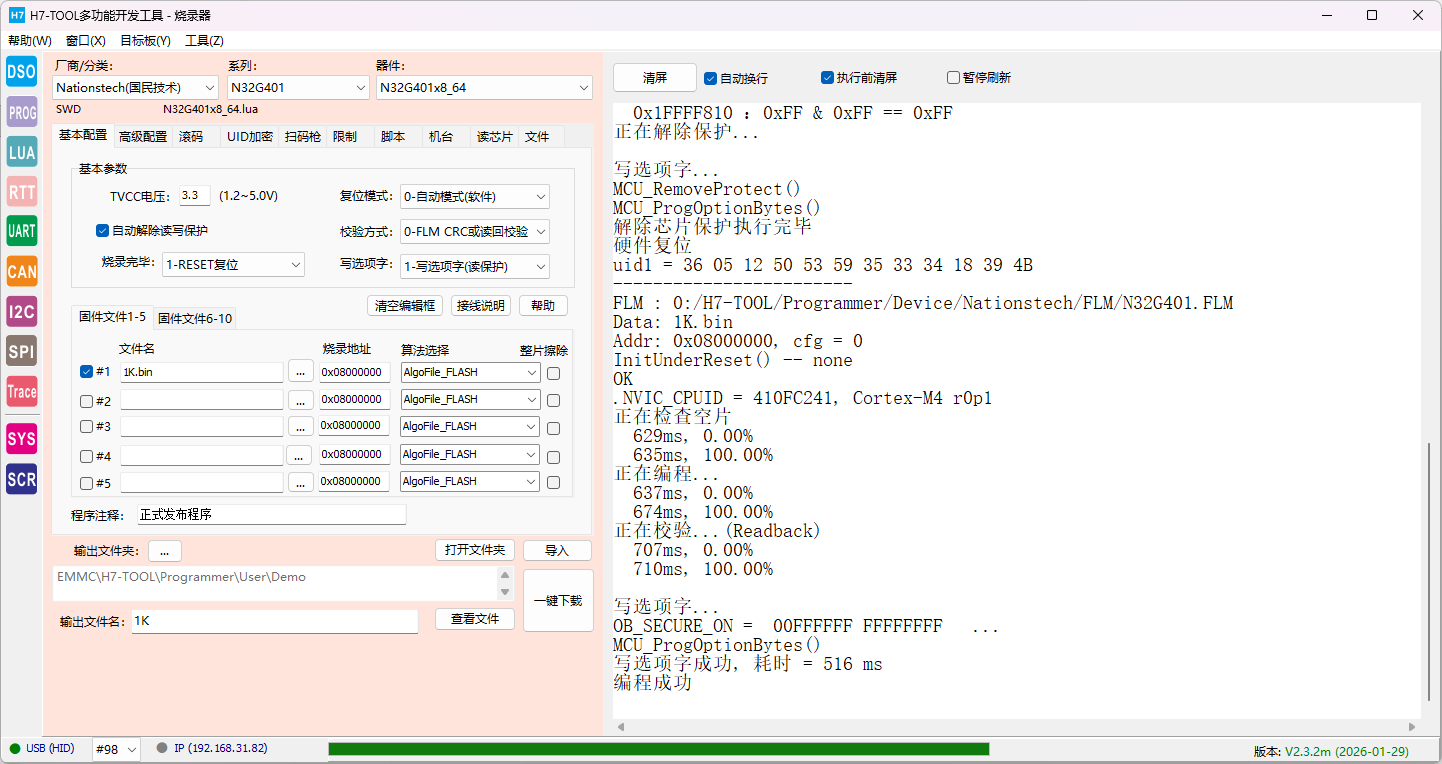Open the 目标板(Y) menu
This screenshot has width=1442, height=764.
(145, 41)
